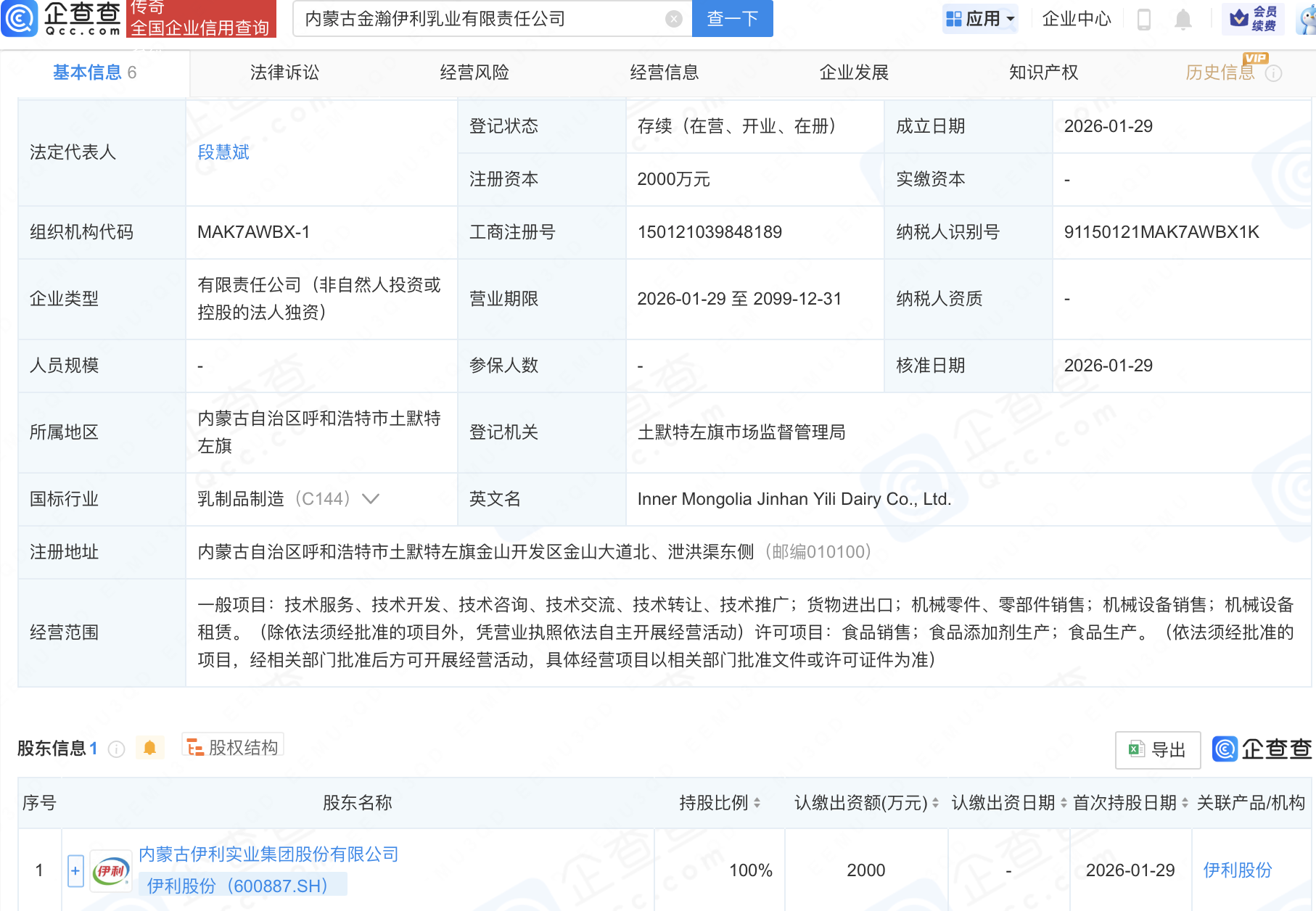Click the info icon beside 股东信息
The height and width of the screenshot is (911, 1316).
[x=116, y=749]
